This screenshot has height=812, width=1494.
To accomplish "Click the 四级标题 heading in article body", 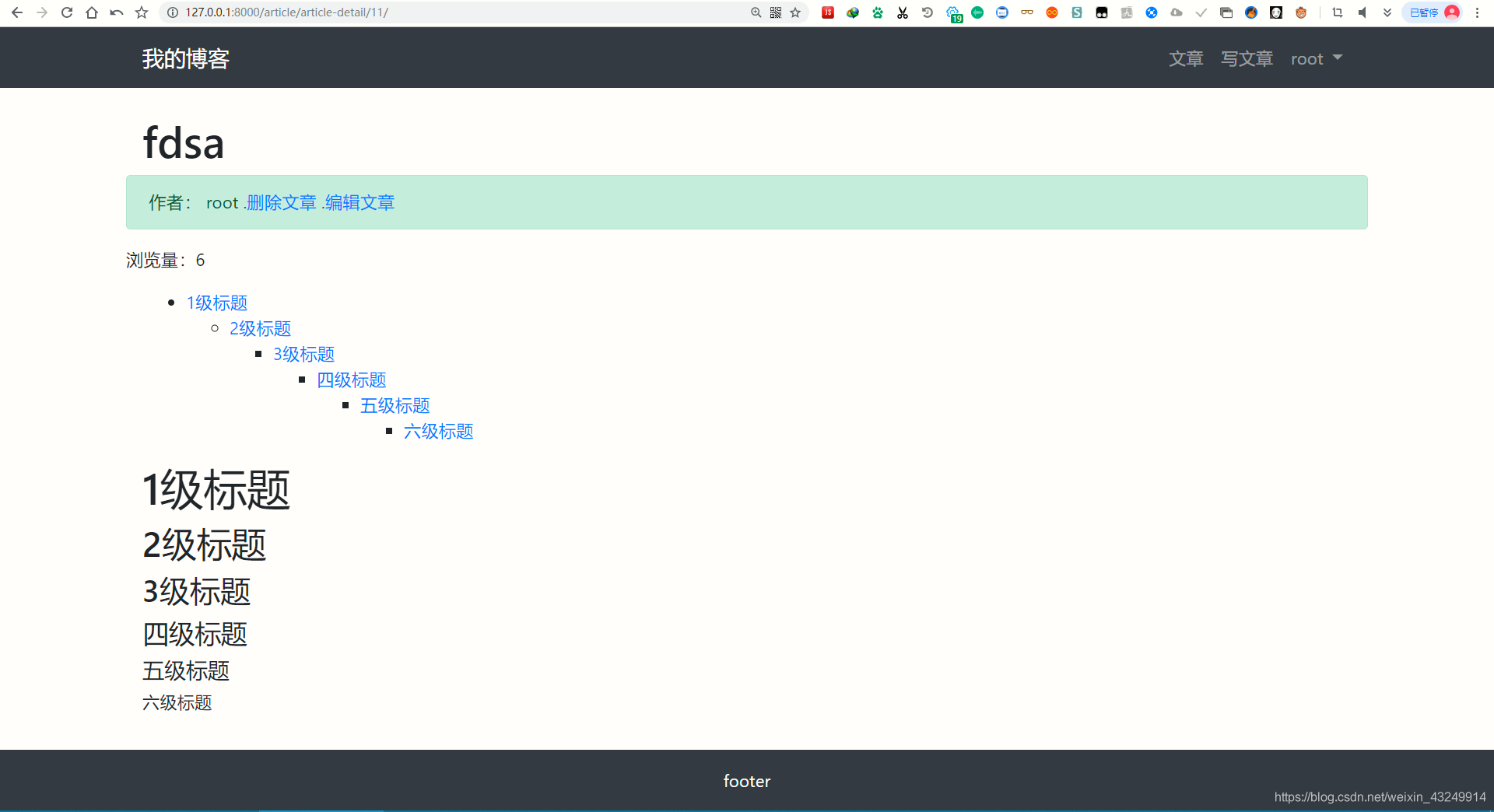I will [x=195, y=635].
